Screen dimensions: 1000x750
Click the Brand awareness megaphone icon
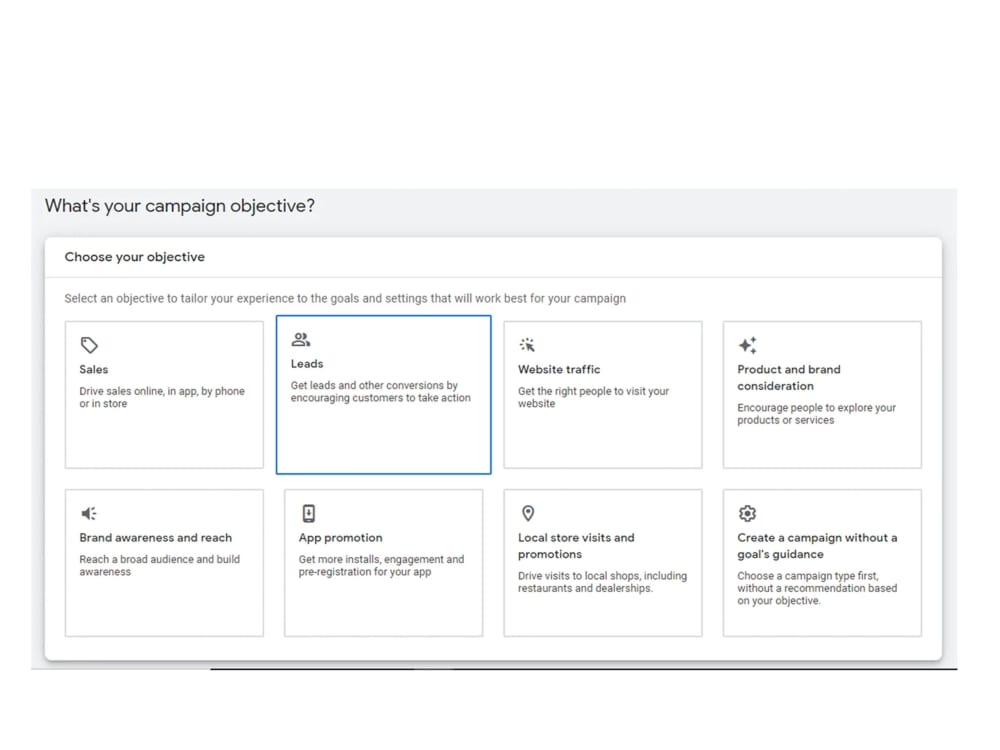(x=89, y=513)
